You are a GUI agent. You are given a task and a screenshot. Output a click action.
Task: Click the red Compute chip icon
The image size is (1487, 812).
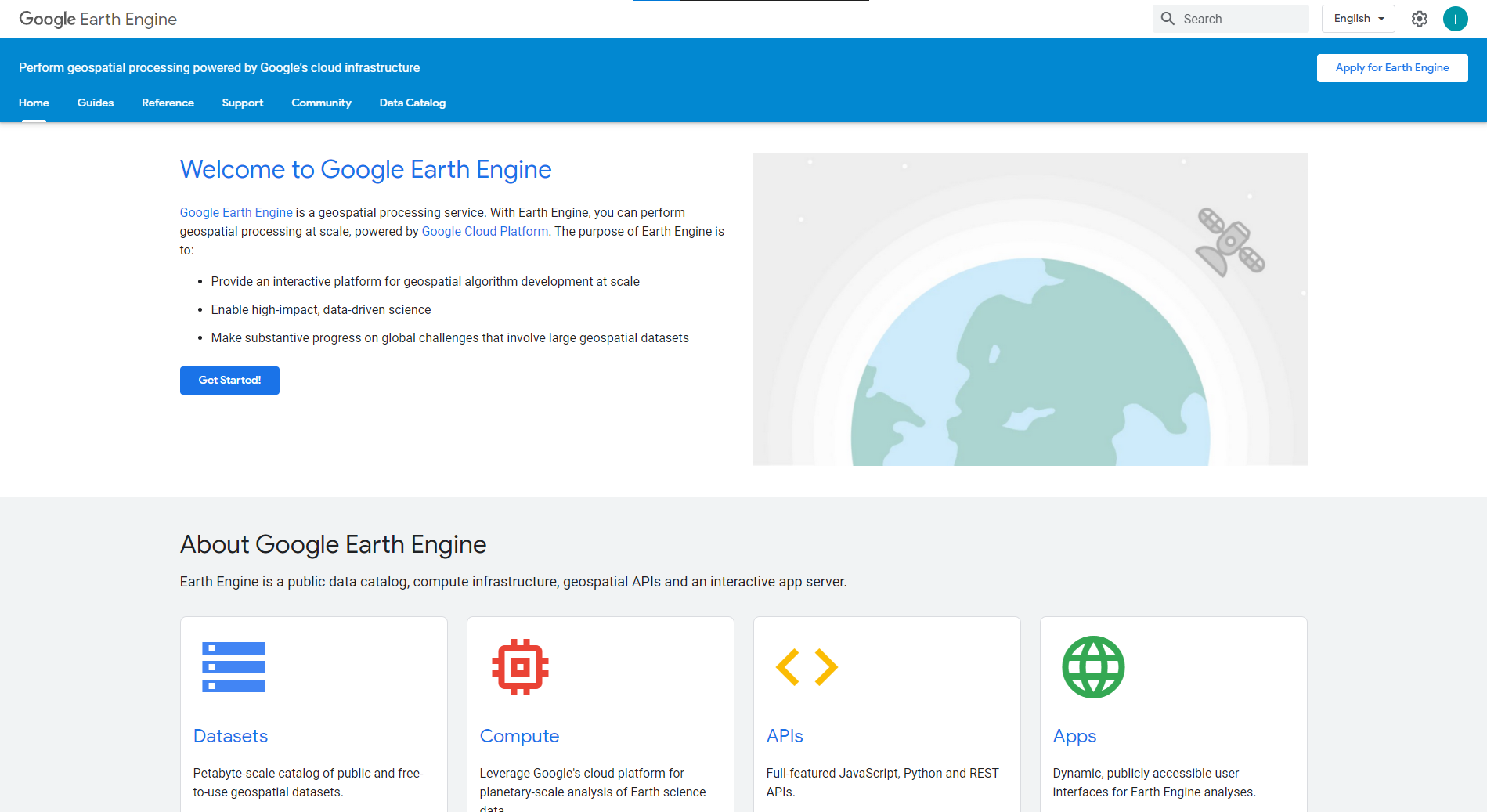[x=521, y=667]
